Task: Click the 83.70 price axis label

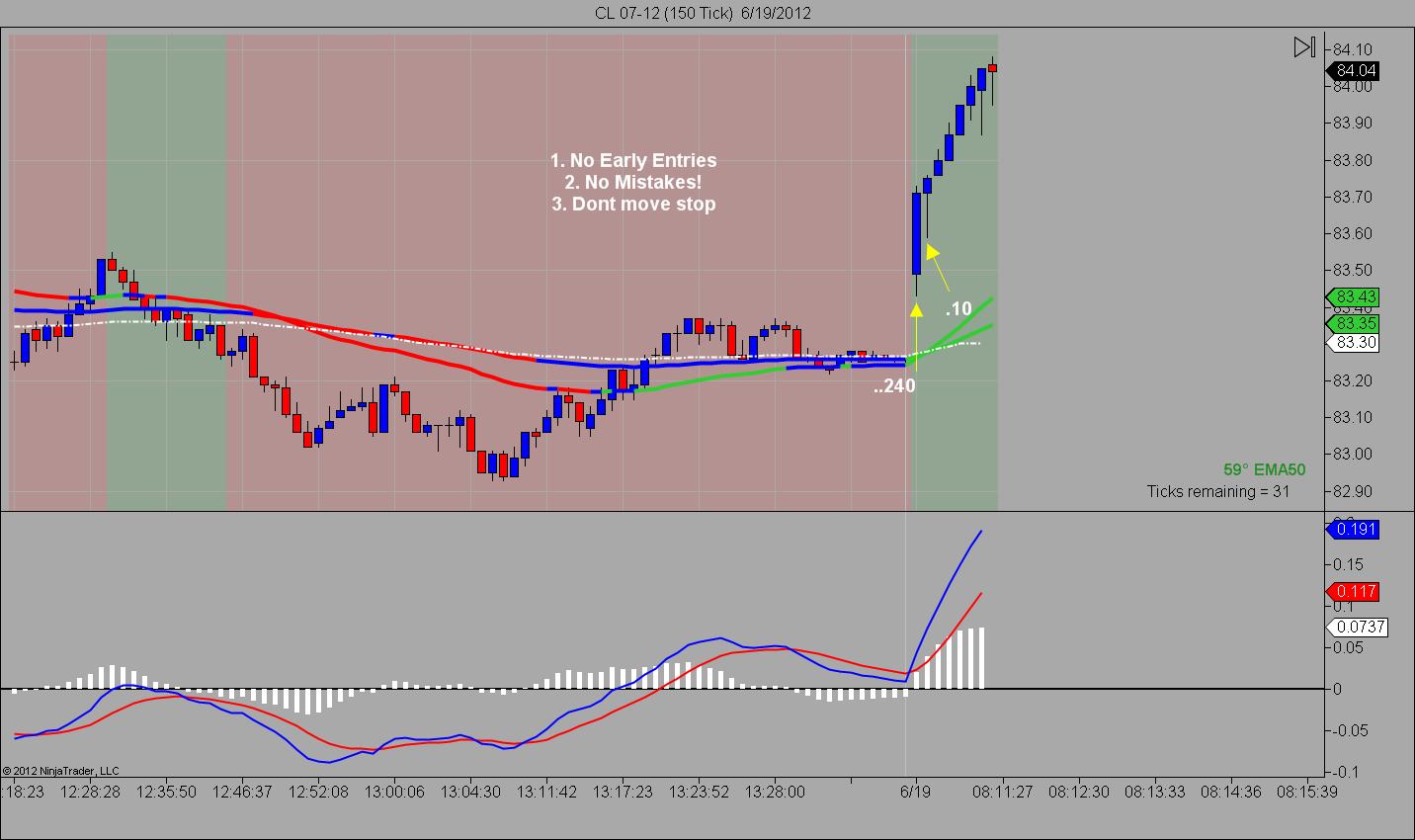Action: 1352,197
